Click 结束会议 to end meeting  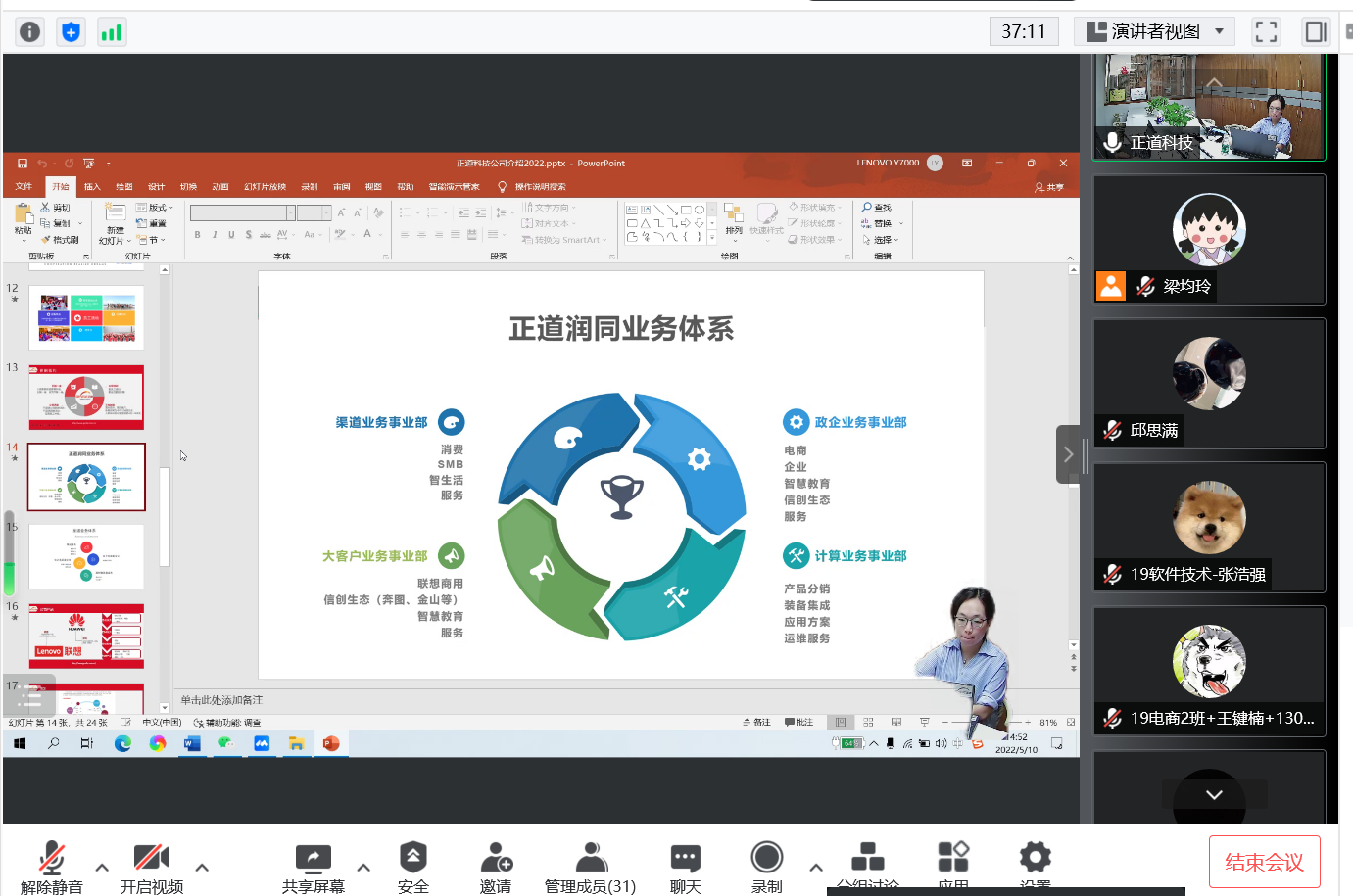click(x=1264, y=862)
